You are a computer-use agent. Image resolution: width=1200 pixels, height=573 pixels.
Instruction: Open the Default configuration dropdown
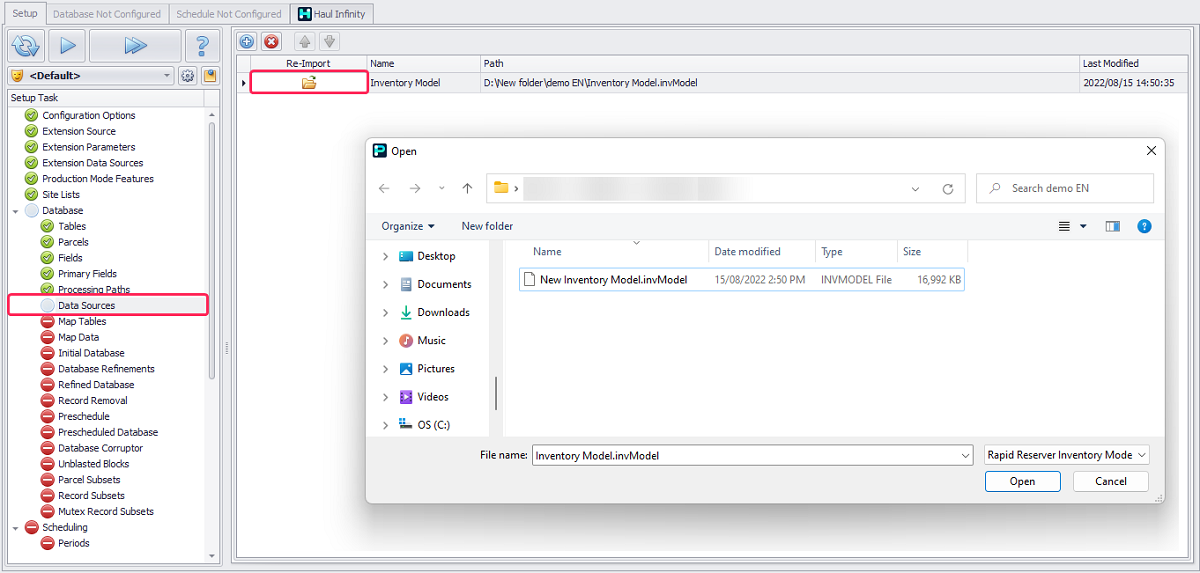[167, 75]
